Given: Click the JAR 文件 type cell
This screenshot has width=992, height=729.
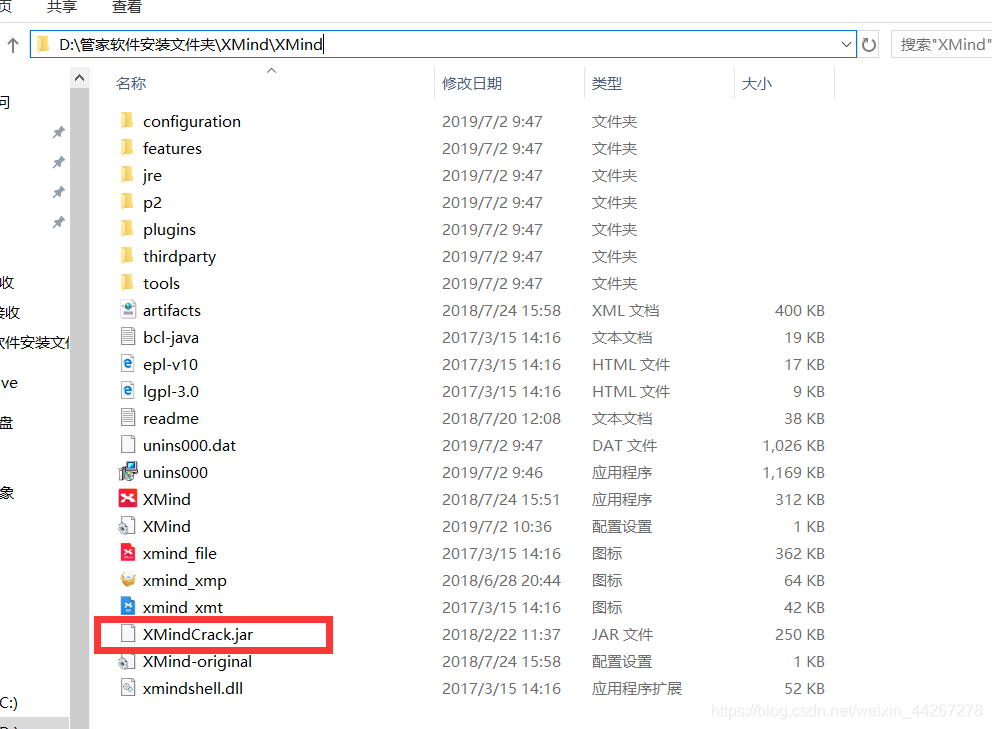Looking at the screenshot, I should coord(623,634).
